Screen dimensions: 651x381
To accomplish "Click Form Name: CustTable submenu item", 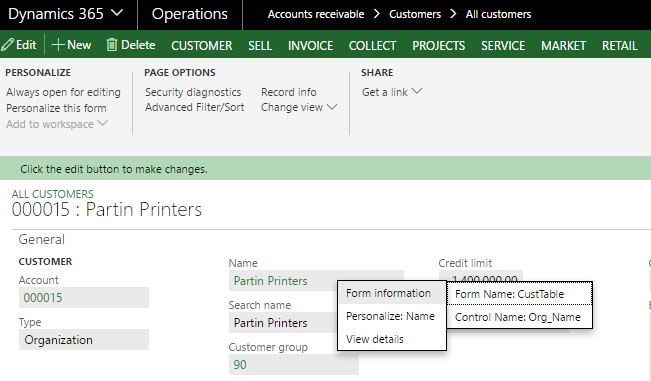I will [519, 294].
